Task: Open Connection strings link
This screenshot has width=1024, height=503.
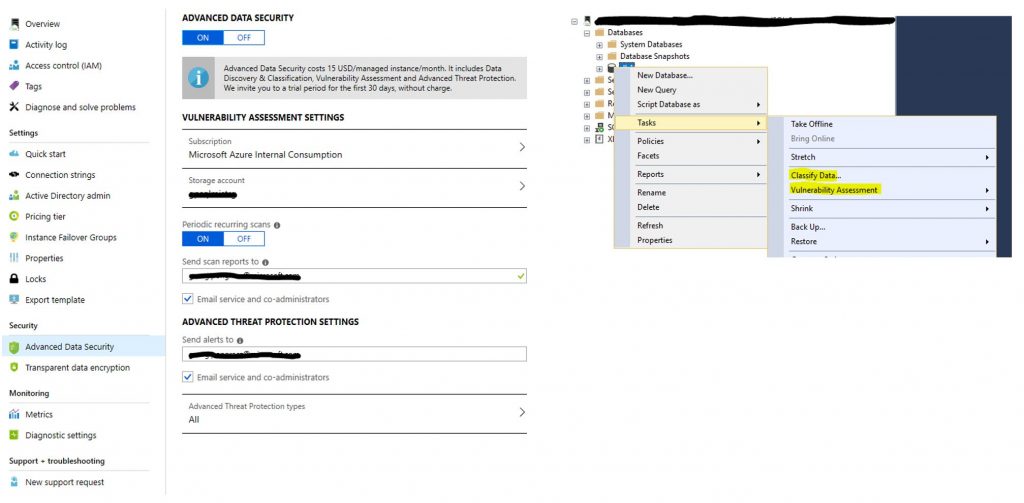Action: (60, 175)
